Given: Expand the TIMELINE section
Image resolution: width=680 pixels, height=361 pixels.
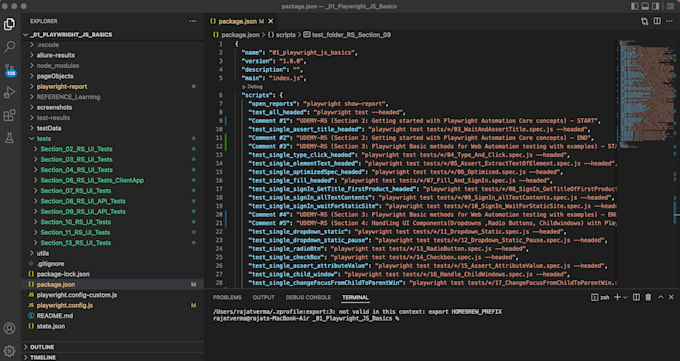Looking at the screenshot, I should tap(42, 357).
